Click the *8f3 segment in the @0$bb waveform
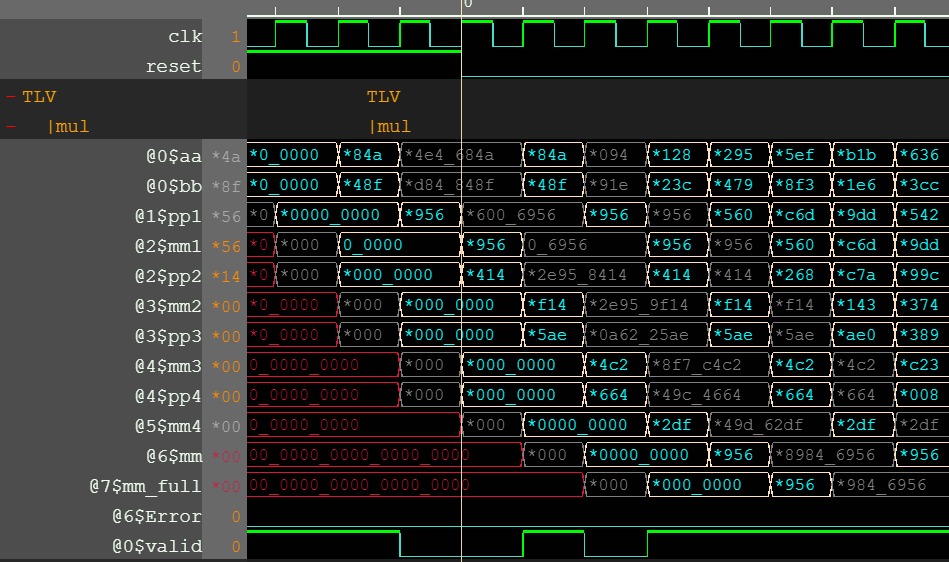949x562 pixels. click(x=801, y=185)
